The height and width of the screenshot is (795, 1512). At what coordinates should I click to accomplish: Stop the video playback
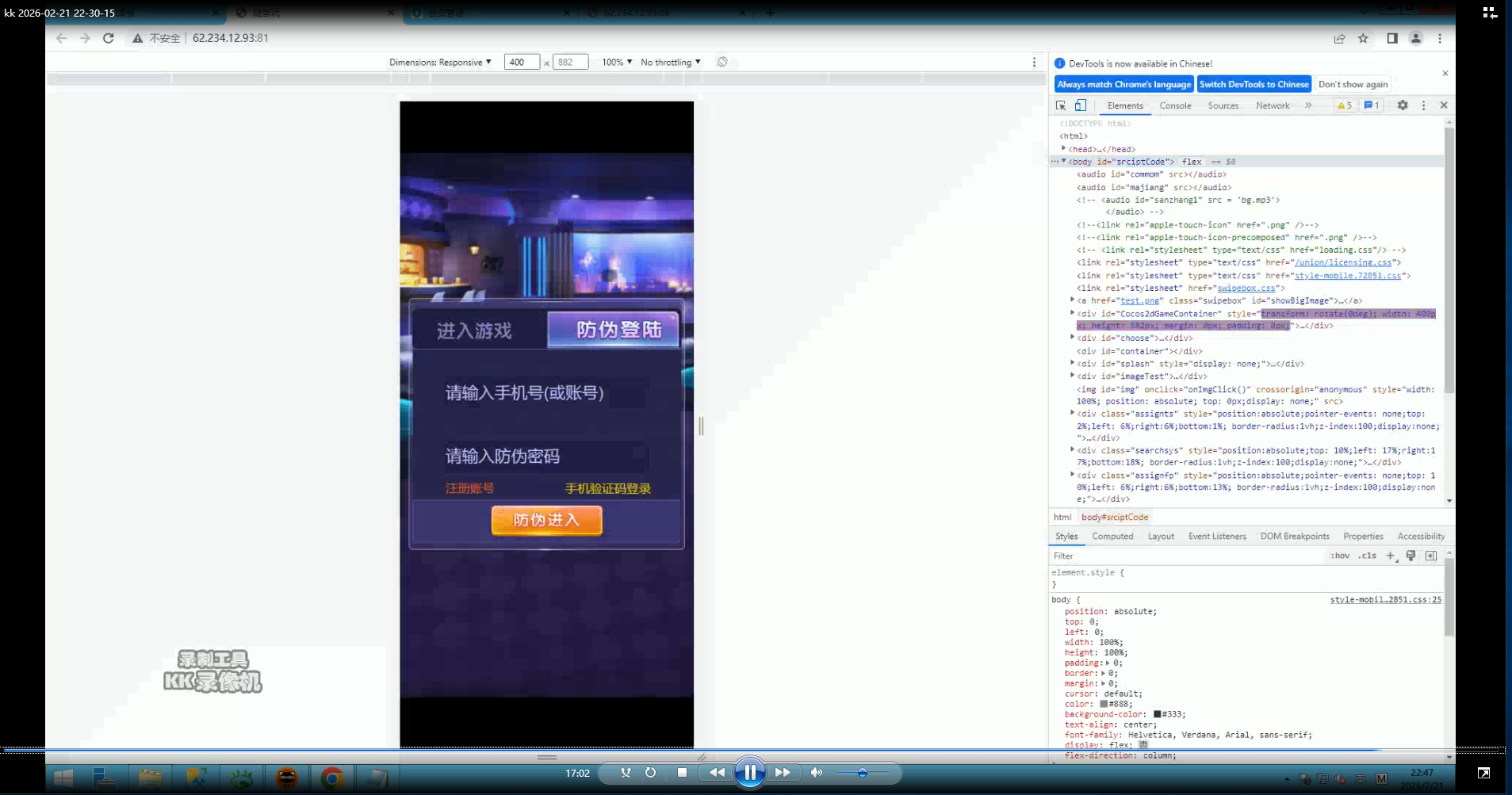(x=682, y=773)
